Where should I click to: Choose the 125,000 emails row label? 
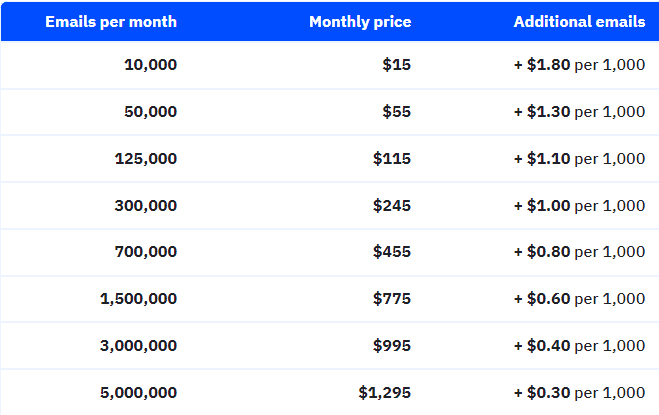pyautogui.click(x=146, y=158)
